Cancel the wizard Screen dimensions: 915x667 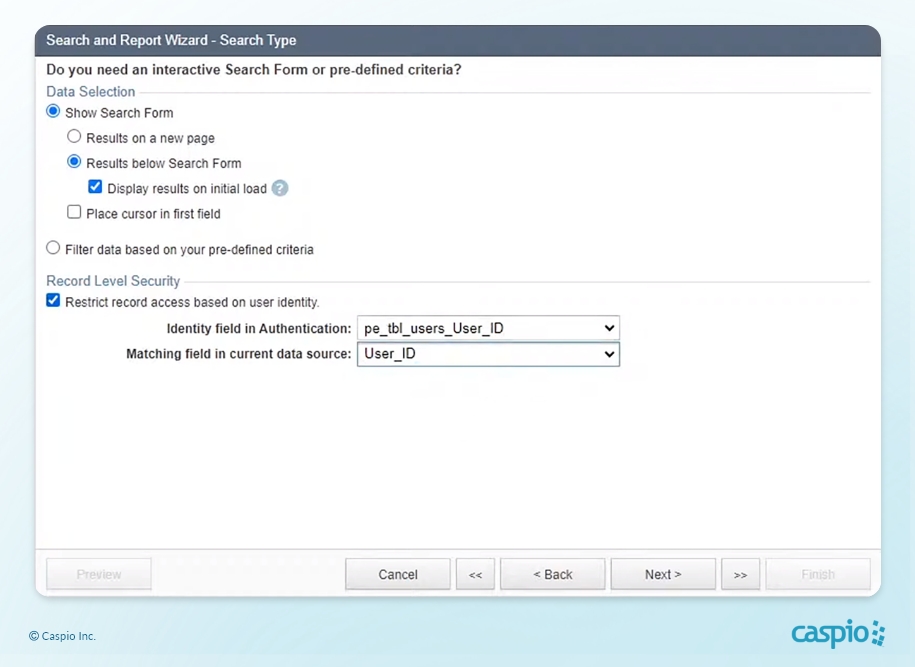(397, 574)
